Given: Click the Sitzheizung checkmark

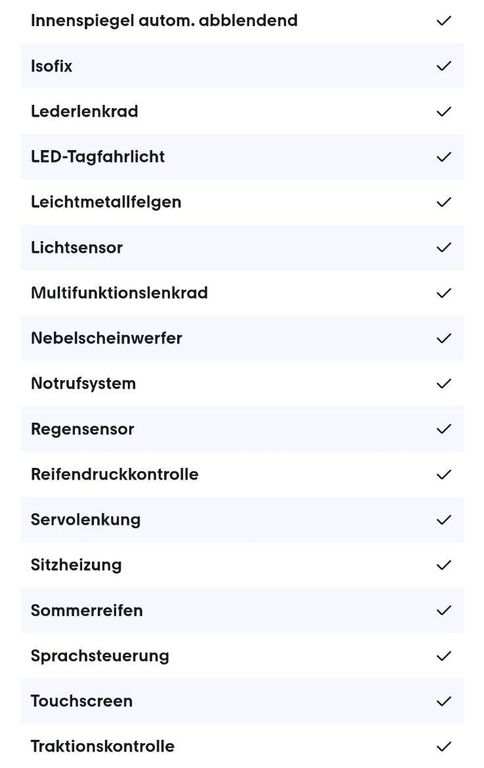Looking at the screenshot, I should click(443, 565).
